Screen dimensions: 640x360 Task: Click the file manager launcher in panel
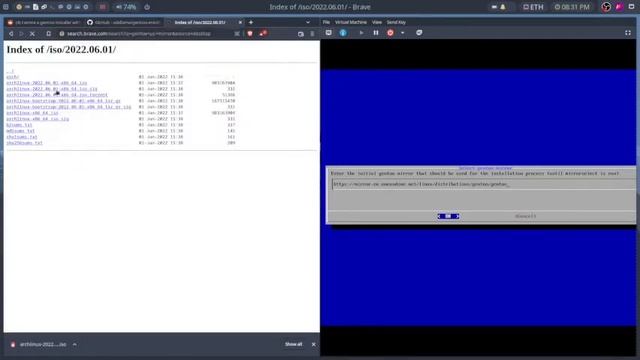click(36, 7)
